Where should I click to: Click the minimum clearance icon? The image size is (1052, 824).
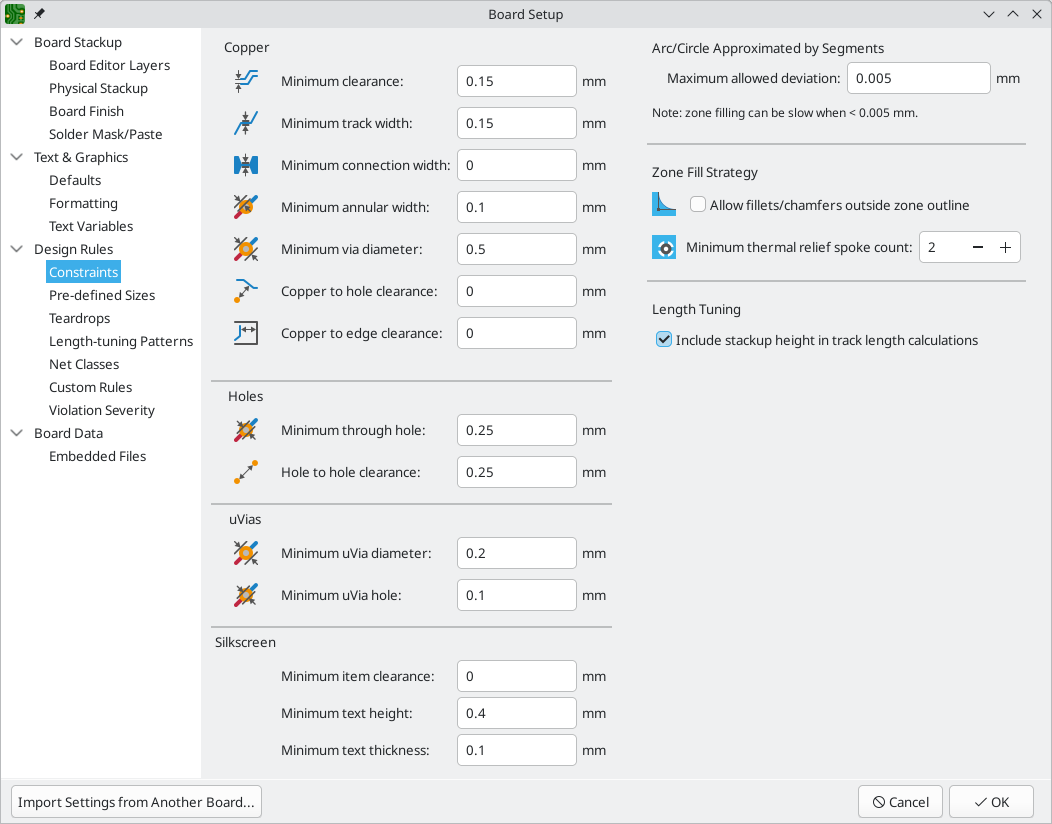tap(246, 81)
